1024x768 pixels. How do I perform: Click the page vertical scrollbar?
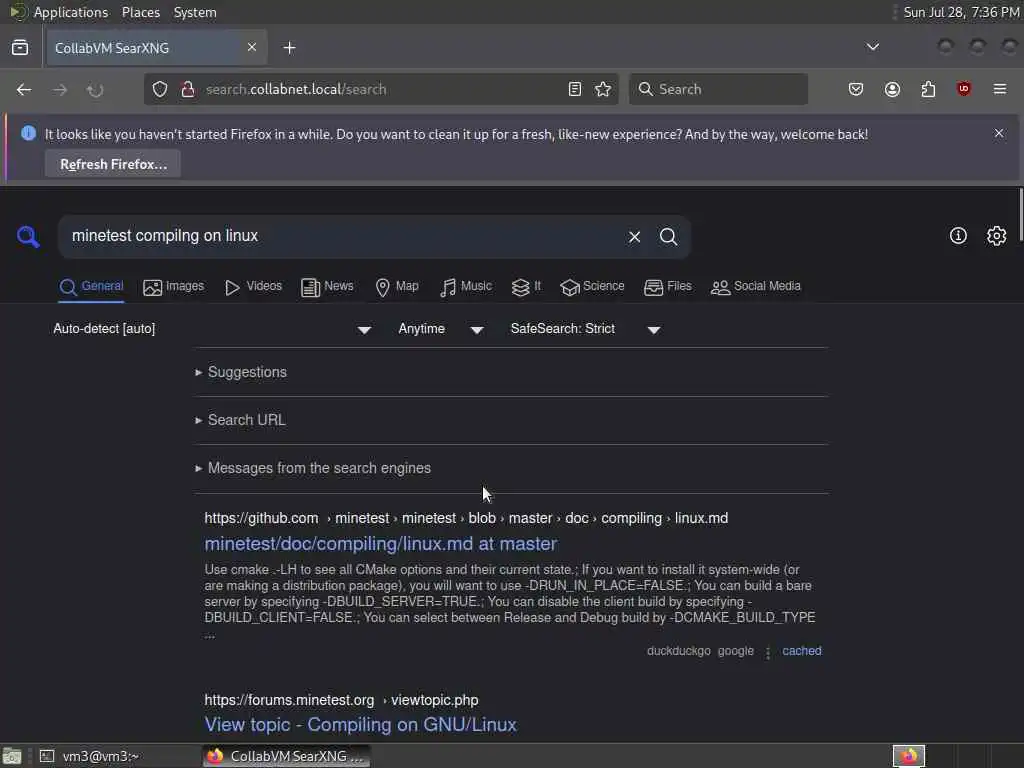coord(1020,216)
